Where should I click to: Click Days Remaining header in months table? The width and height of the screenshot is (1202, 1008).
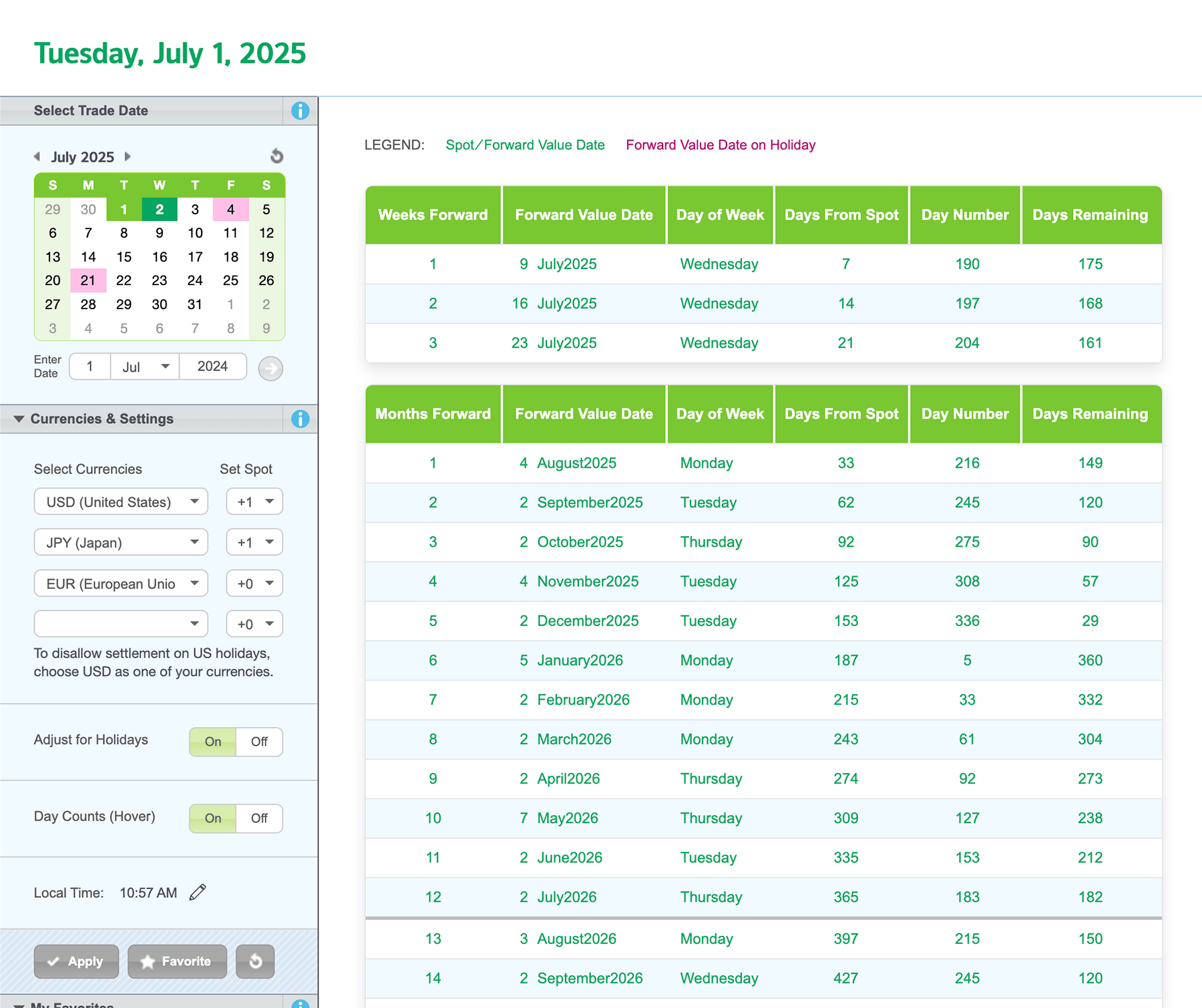pyautogui.click(x=1090, y=414)
